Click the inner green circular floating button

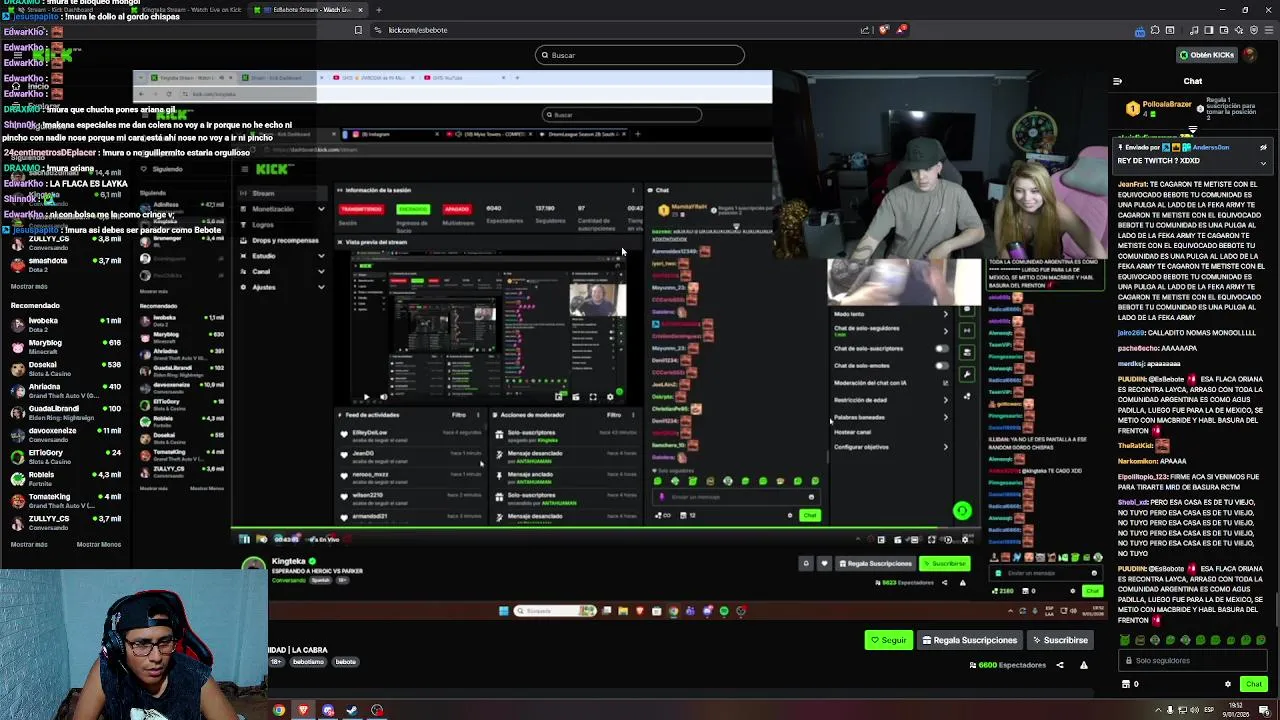962,511
